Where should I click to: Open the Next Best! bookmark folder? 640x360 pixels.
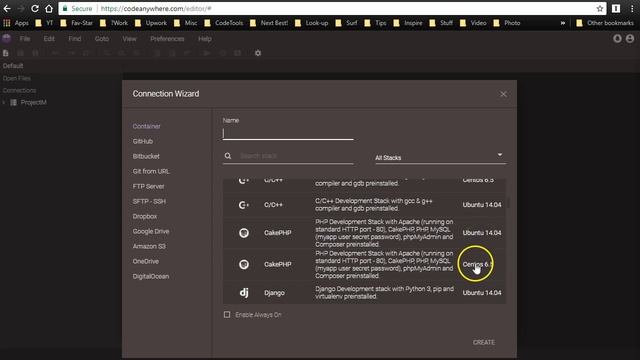coord(269,23)
